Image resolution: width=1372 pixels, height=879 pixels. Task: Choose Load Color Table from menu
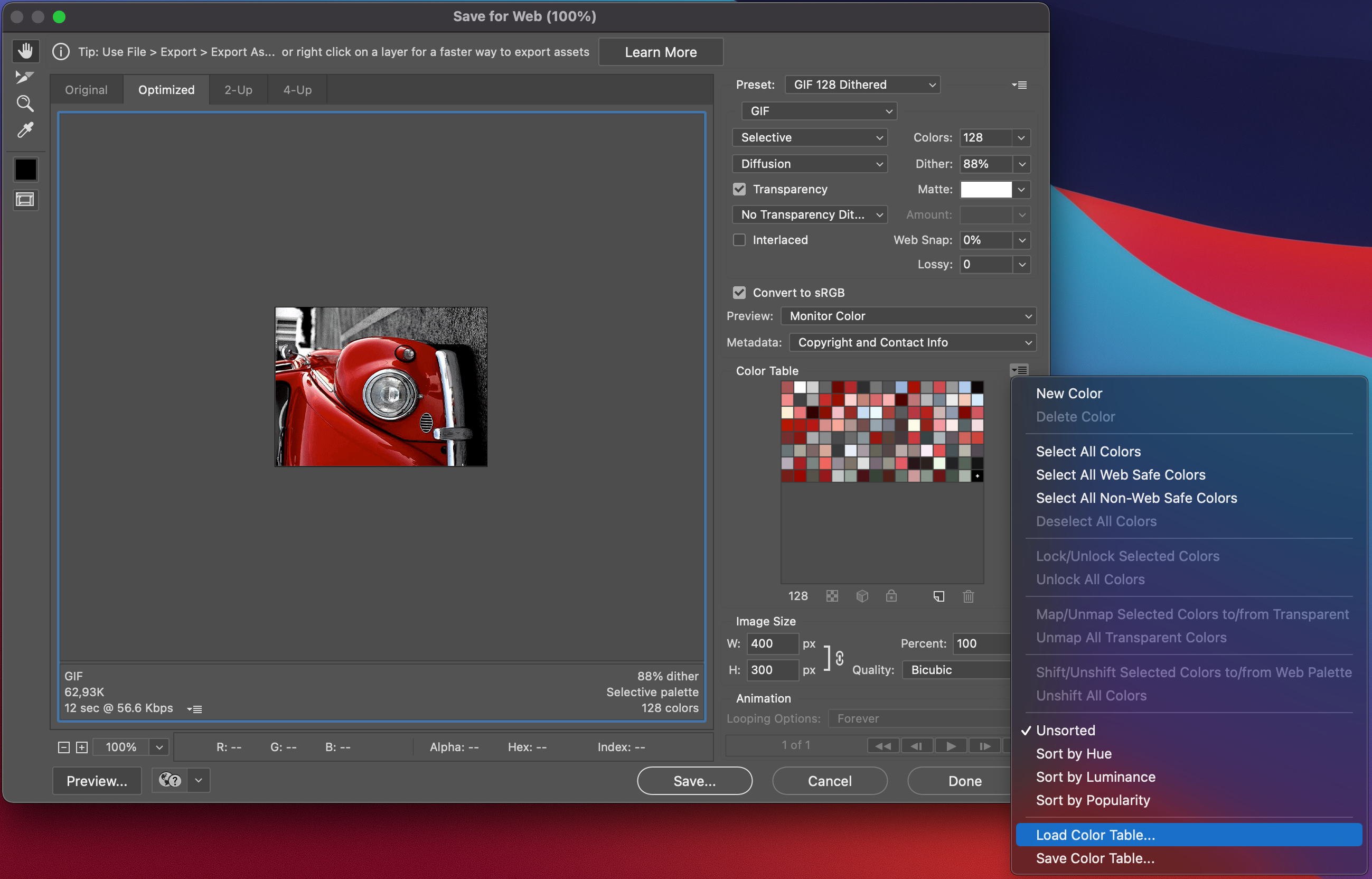click(1095, 835)
